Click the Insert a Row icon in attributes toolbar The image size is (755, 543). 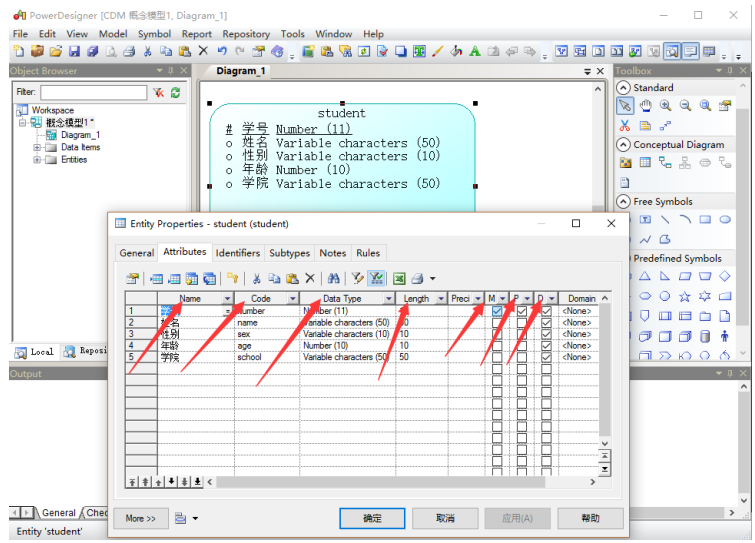point(156,278)
